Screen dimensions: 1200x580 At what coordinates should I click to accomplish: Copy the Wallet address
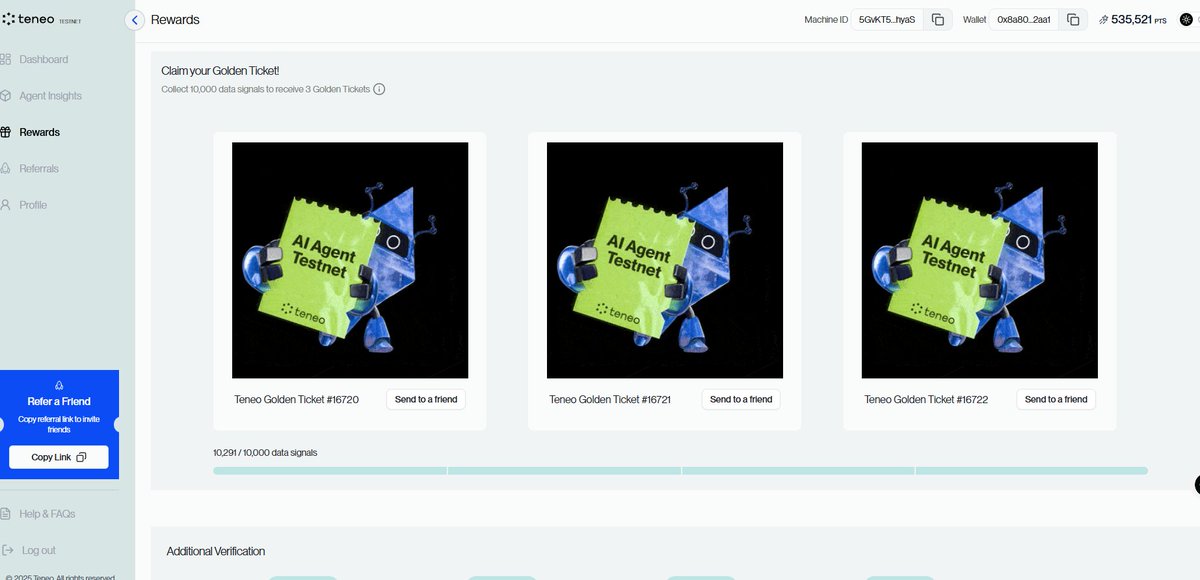coord(1073,20)
